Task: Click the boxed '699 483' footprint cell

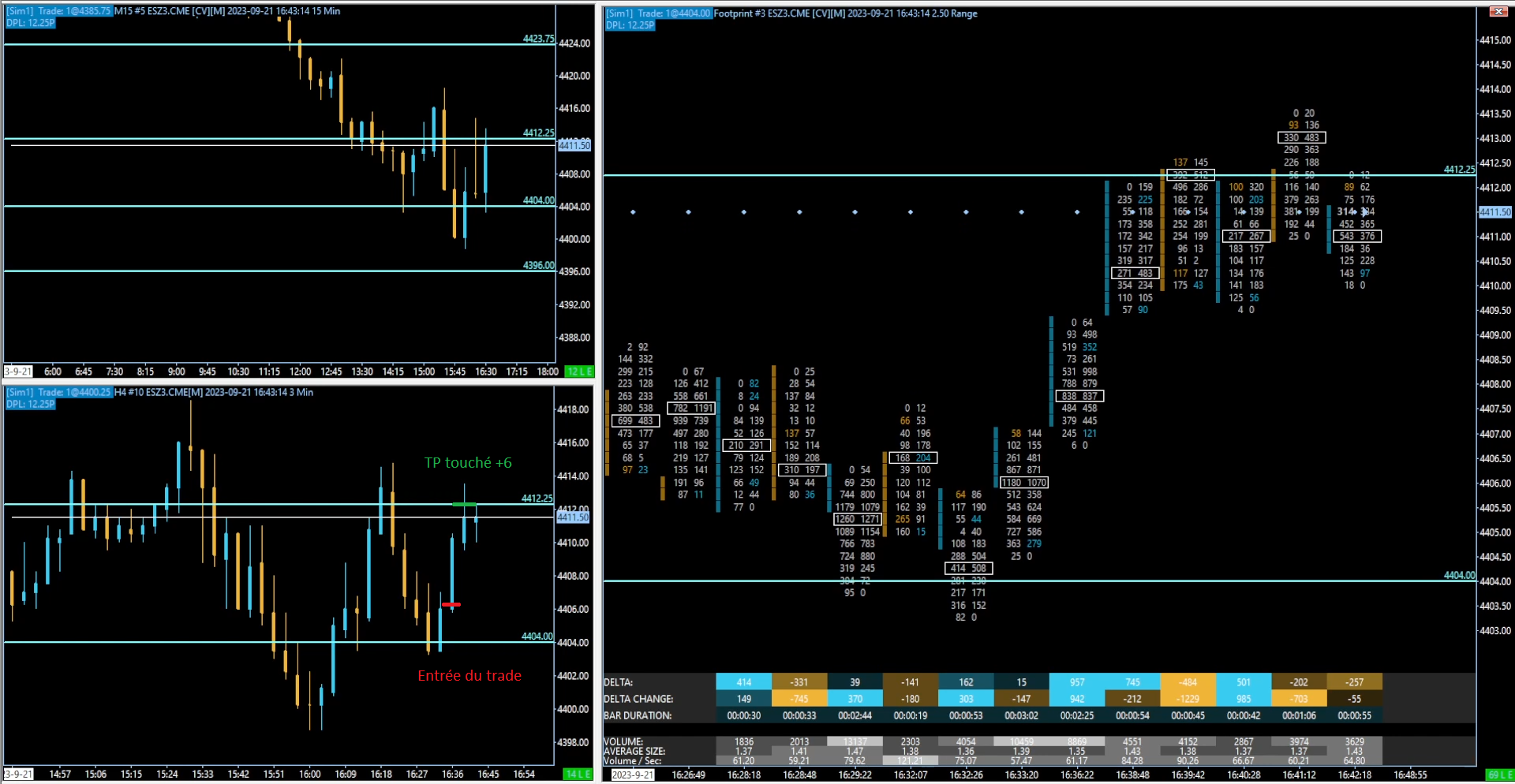Action: [x=636, y=420]
